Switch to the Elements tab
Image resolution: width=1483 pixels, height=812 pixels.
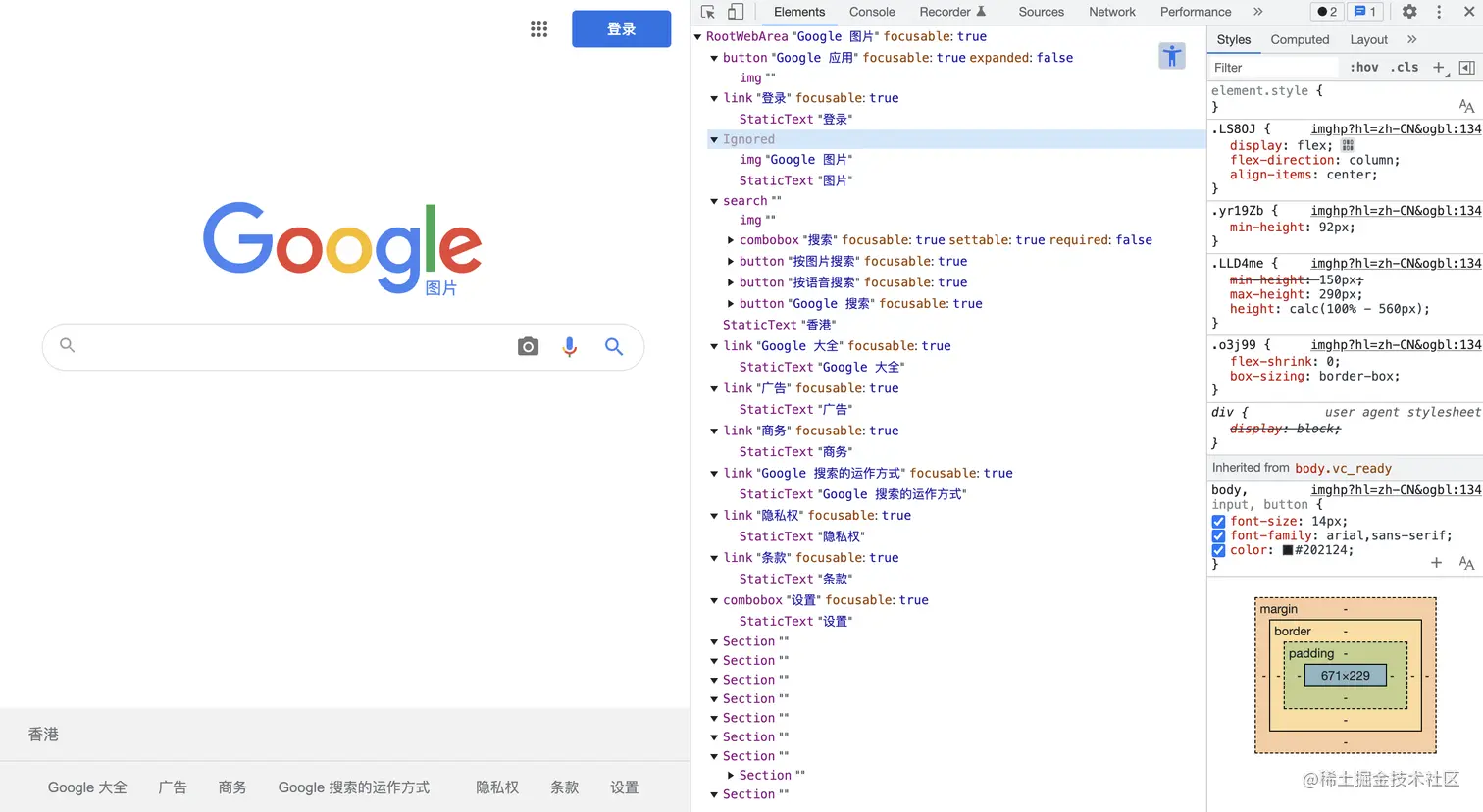click(x=799, y=12)
